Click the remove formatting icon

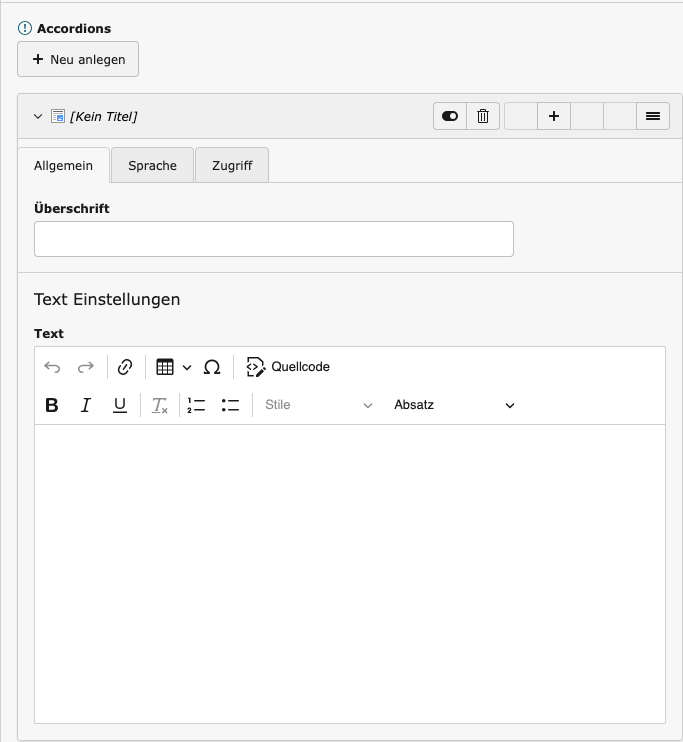click(x=159, y=405)
